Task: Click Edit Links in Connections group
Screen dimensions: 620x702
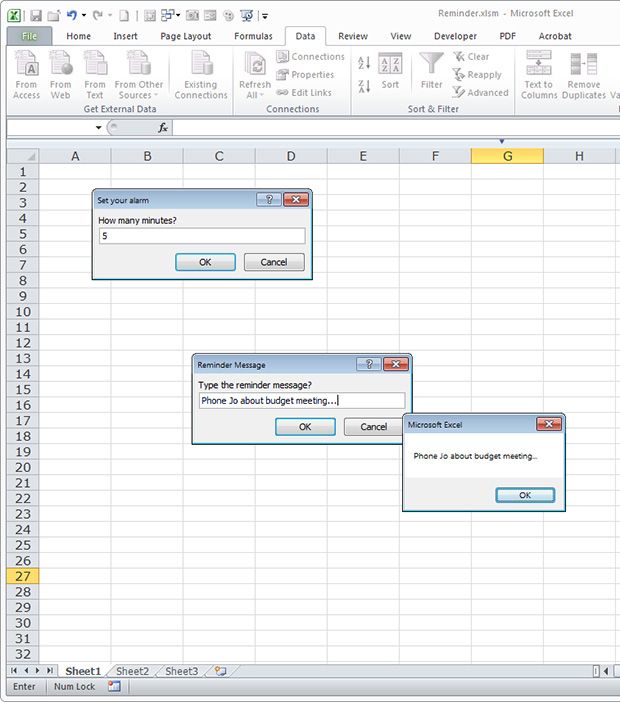Action: click(x=304, y=92)
